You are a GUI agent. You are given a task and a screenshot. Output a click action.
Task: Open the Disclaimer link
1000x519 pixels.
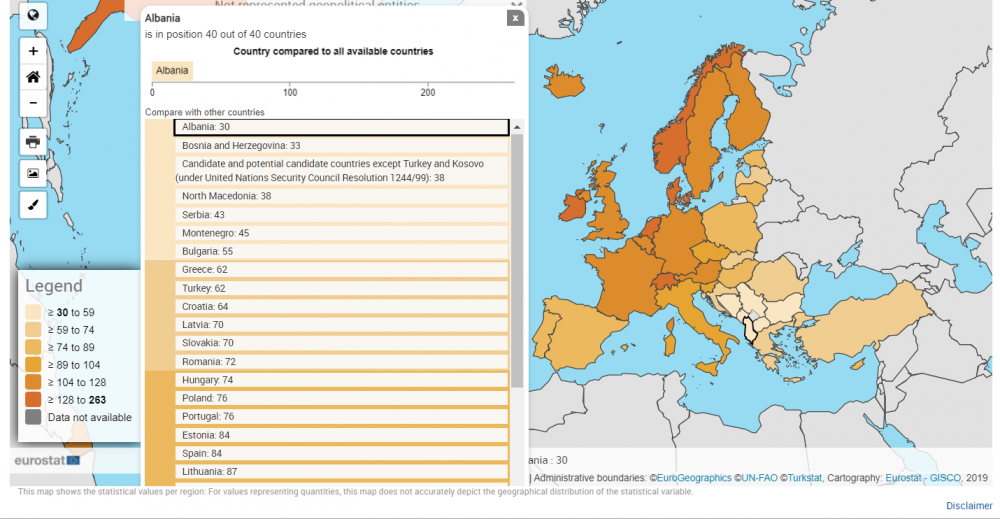969,506
